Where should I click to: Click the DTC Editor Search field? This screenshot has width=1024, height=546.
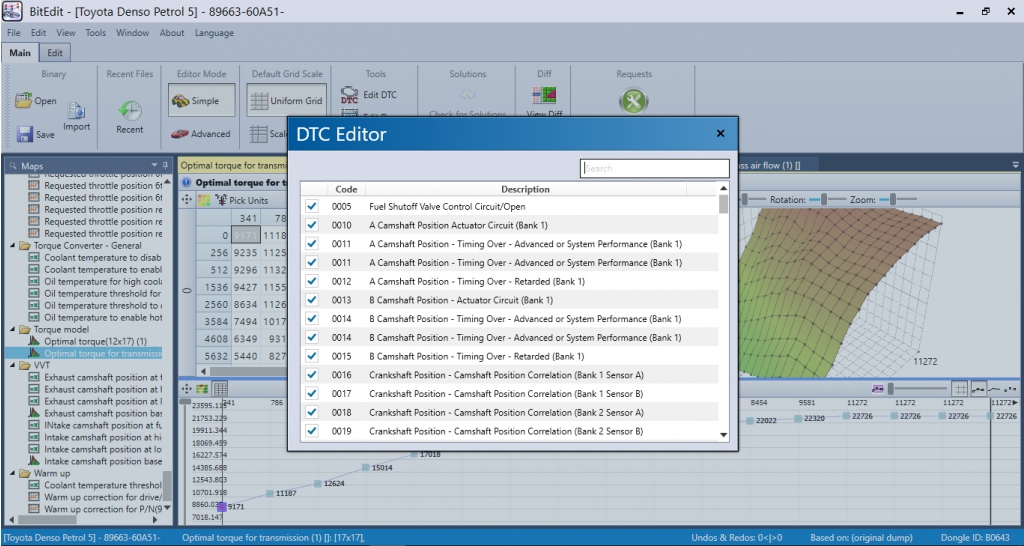pos(655,169)
